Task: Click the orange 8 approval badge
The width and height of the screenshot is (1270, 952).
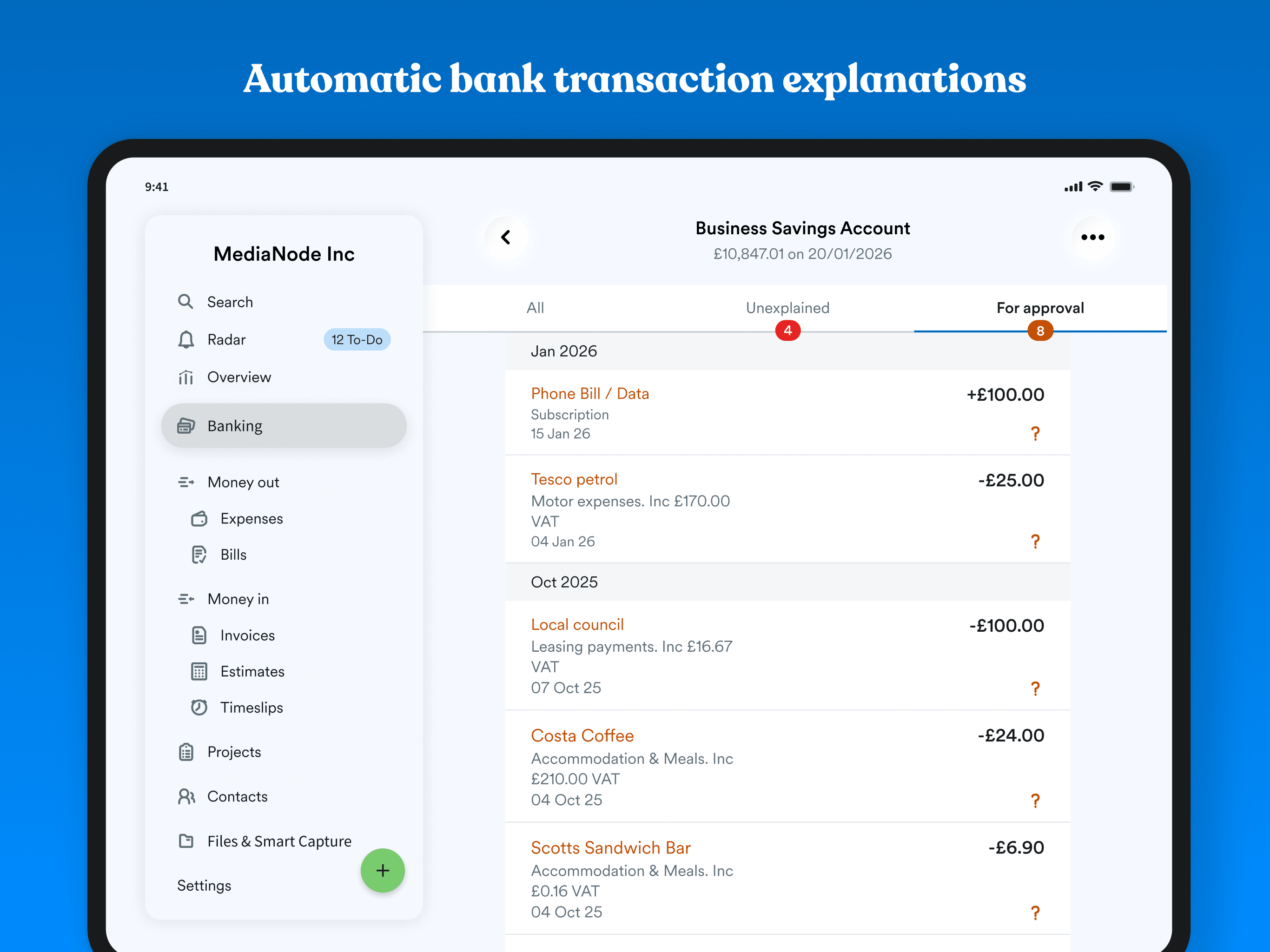Action: [1040, 331]
